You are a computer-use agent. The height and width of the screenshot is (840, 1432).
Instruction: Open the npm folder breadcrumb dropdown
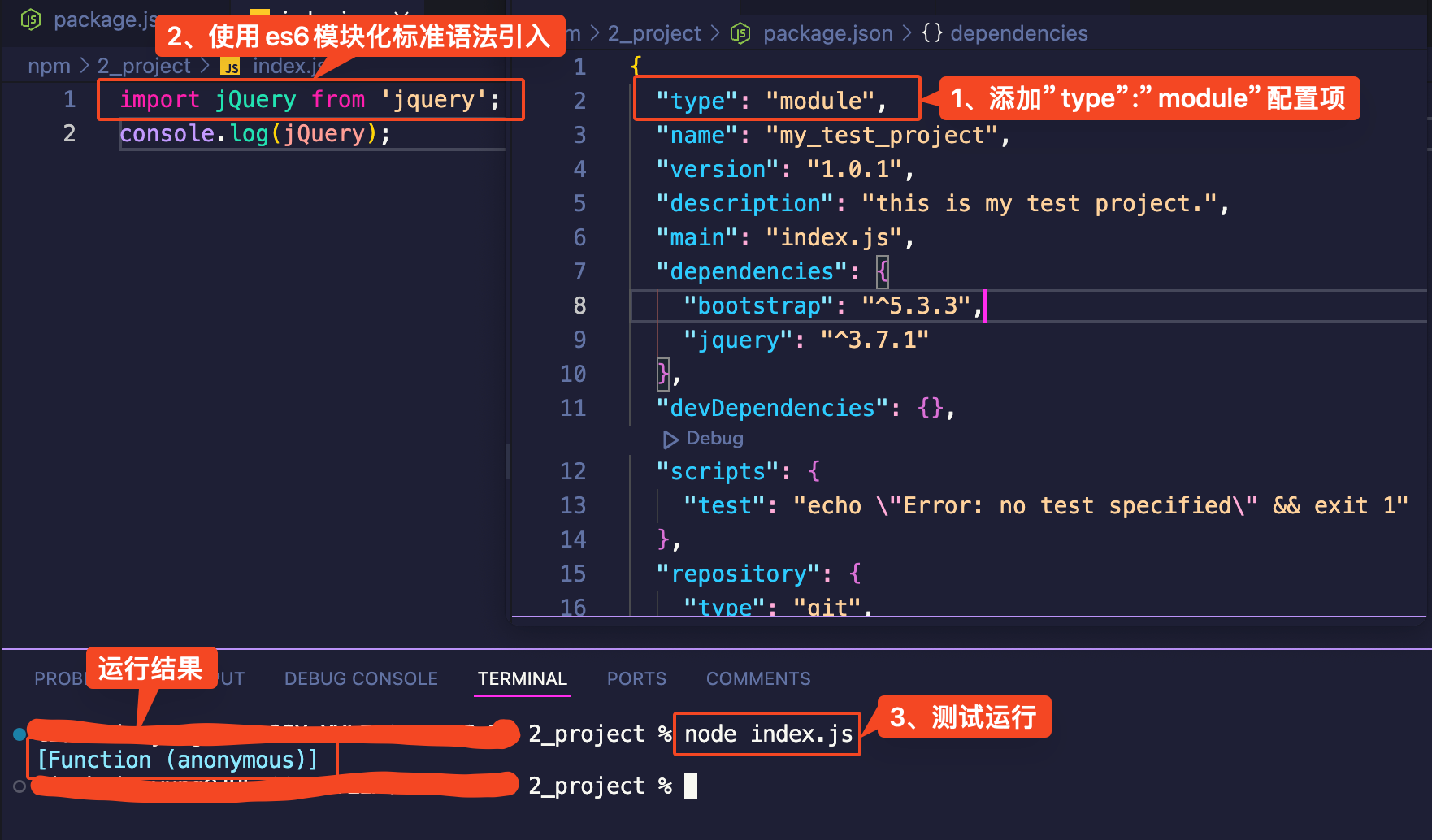49,66
